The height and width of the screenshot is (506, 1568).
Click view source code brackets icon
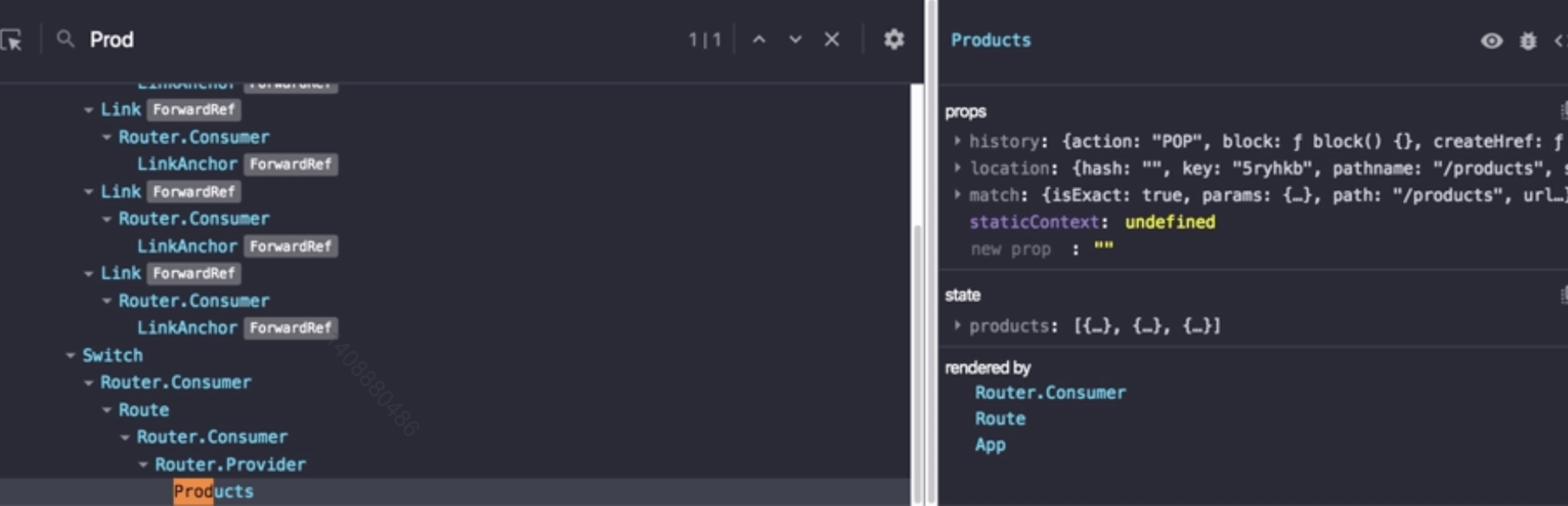[x=1560, y=41]
